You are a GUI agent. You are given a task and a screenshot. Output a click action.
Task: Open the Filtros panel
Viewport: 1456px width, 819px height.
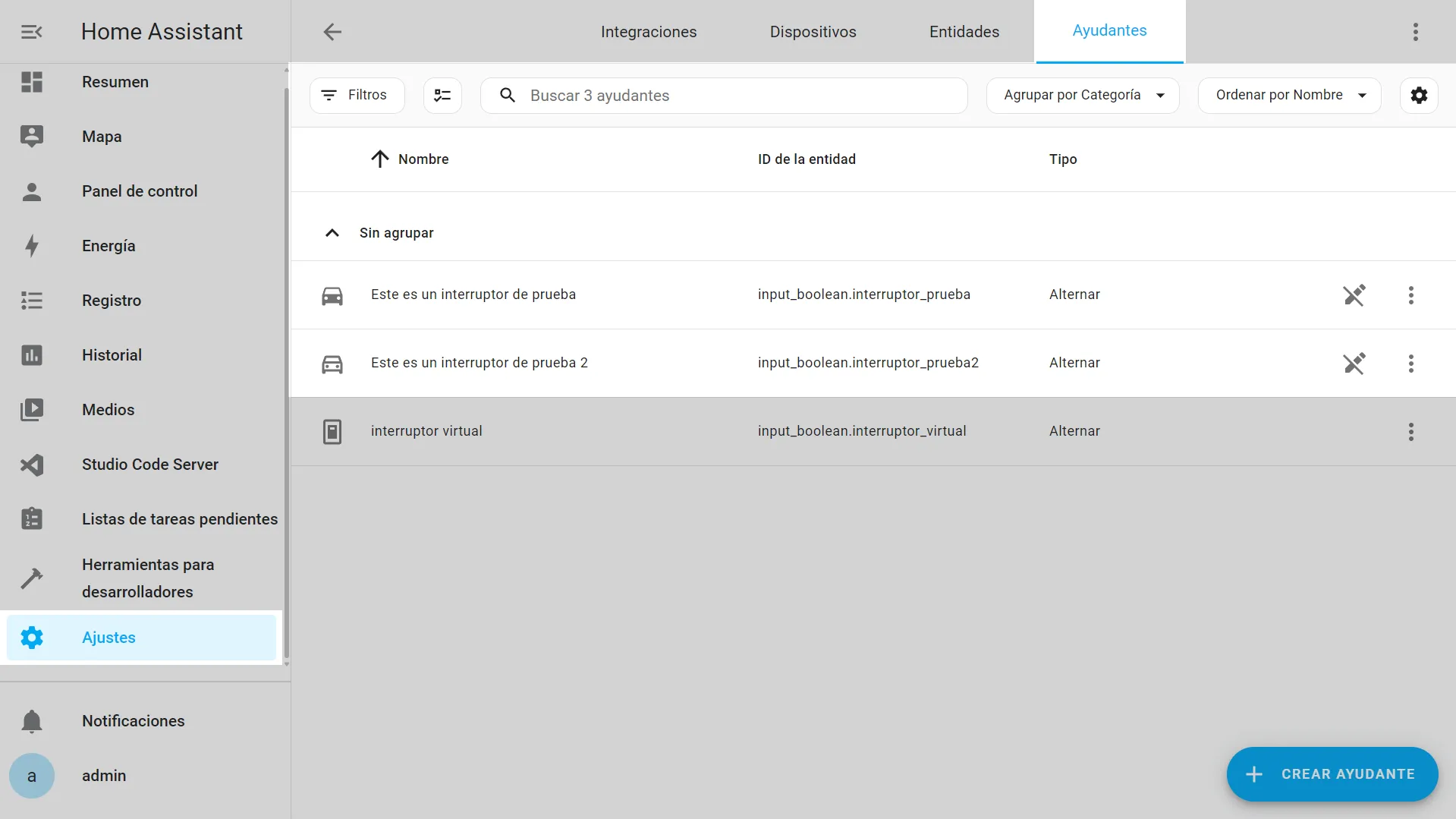[357, 96]
